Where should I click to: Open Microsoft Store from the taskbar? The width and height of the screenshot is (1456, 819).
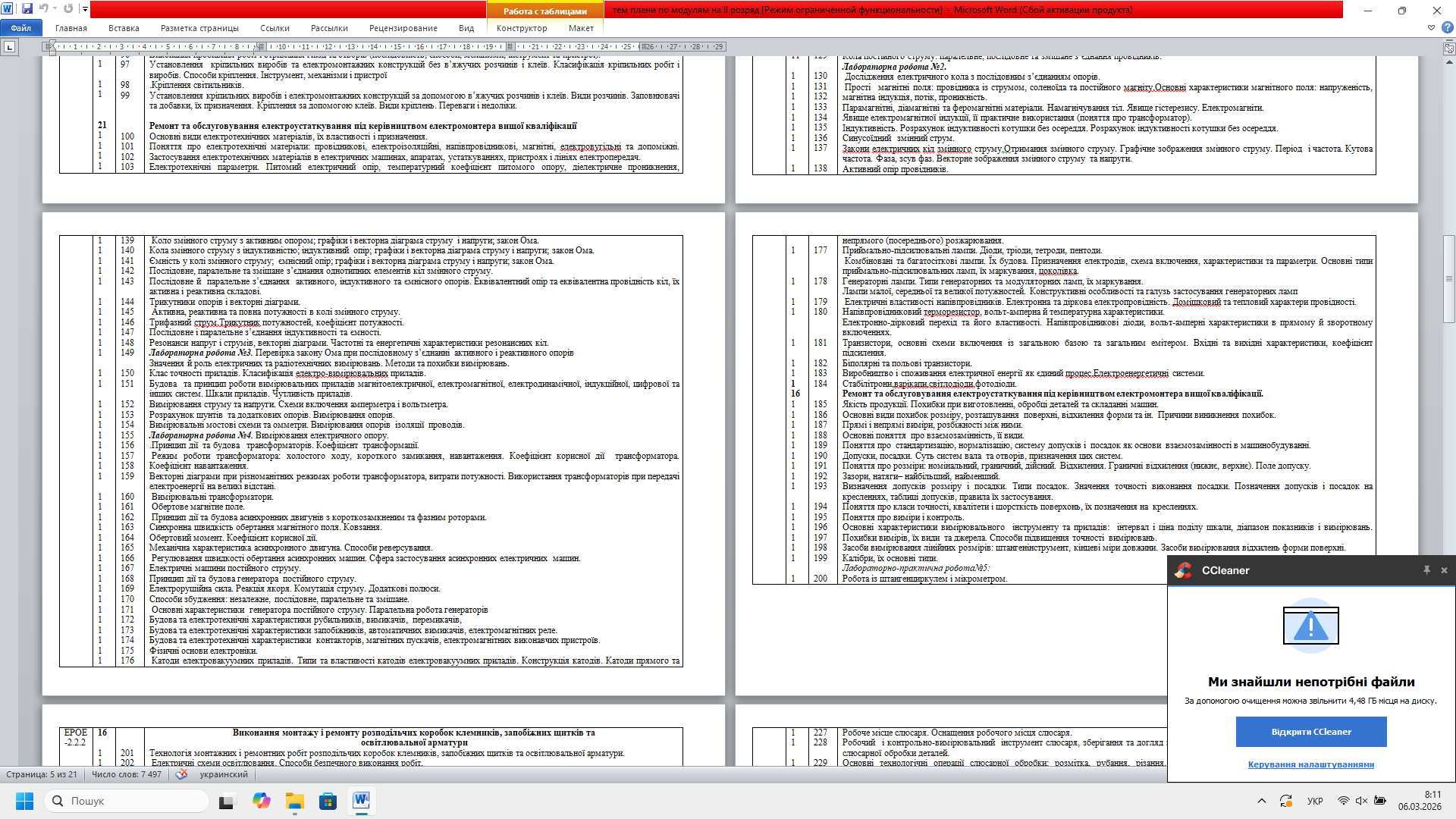pyautogui.click(x=328, y=801)
